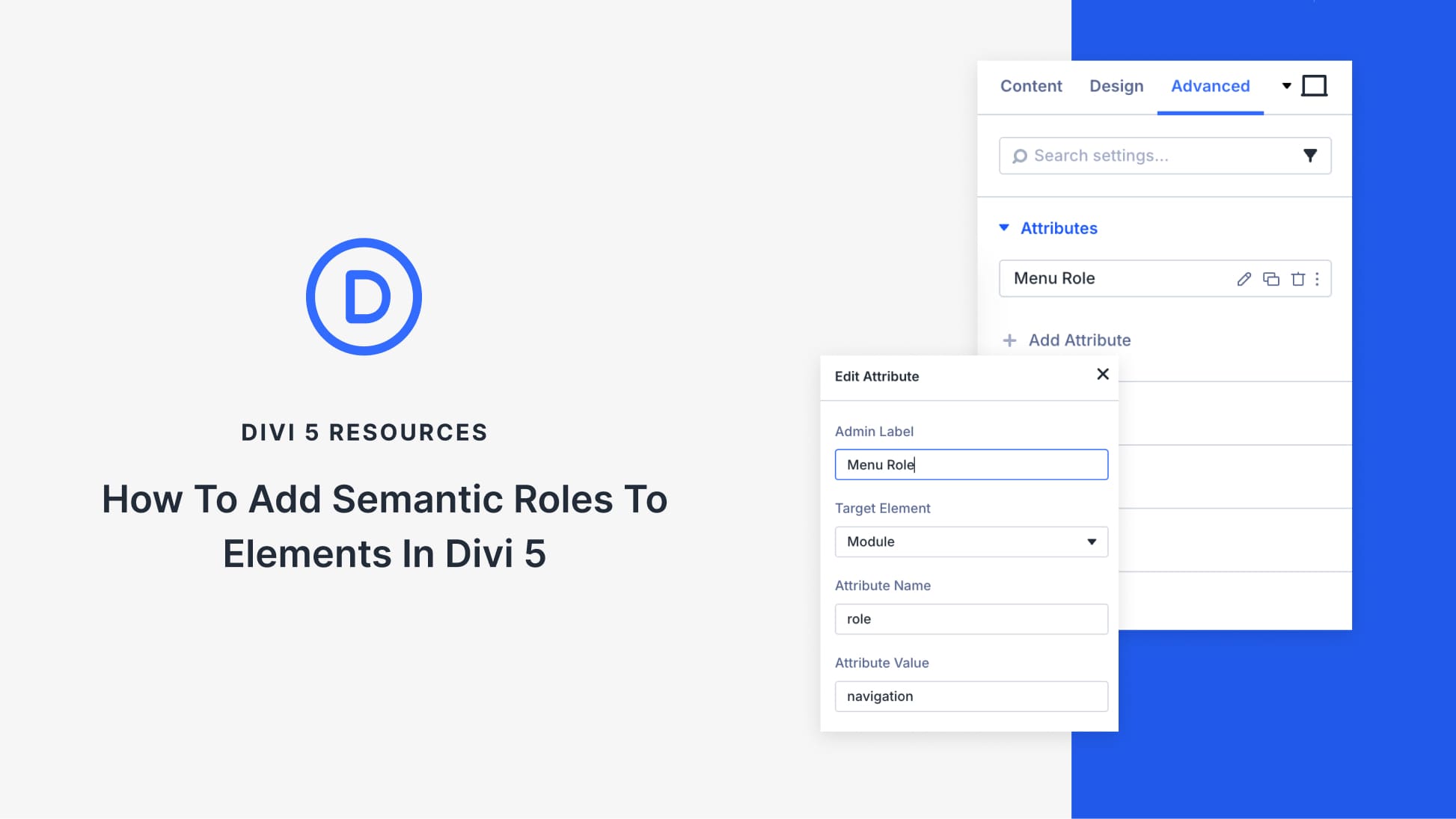Edit the Menu Role attribute via pencil icon

point(1244,279)
